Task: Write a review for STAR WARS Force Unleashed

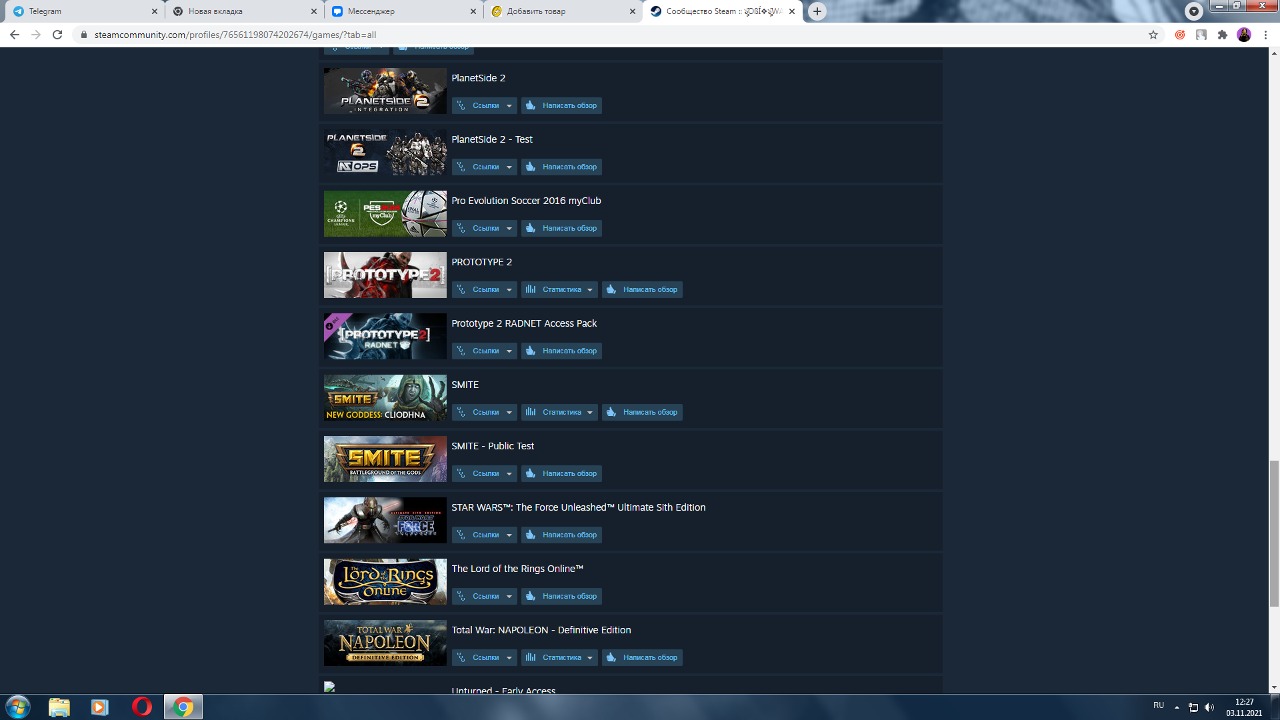Action: coord(561,535)
